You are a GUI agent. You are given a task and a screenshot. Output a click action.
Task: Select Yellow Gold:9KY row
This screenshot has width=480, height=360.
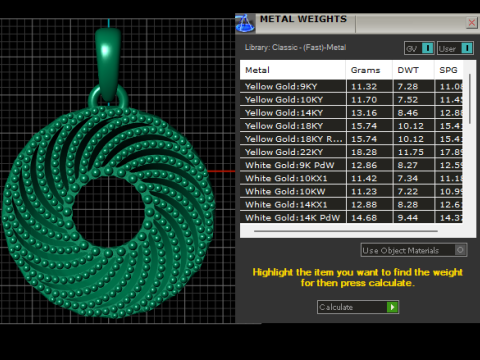click(x=351, y=87)
